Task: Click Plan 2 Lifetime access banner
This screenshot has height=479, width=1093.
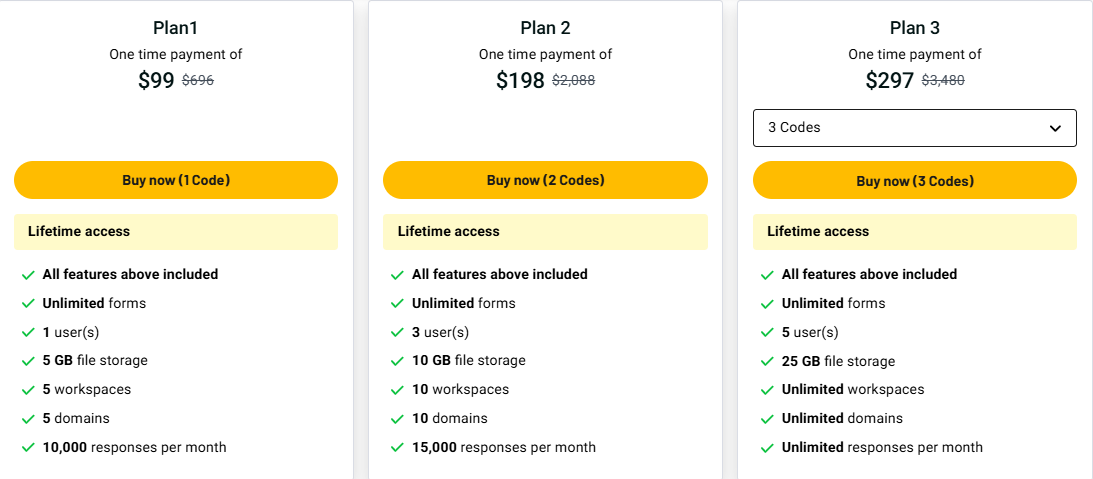Action: coord(545,231)
